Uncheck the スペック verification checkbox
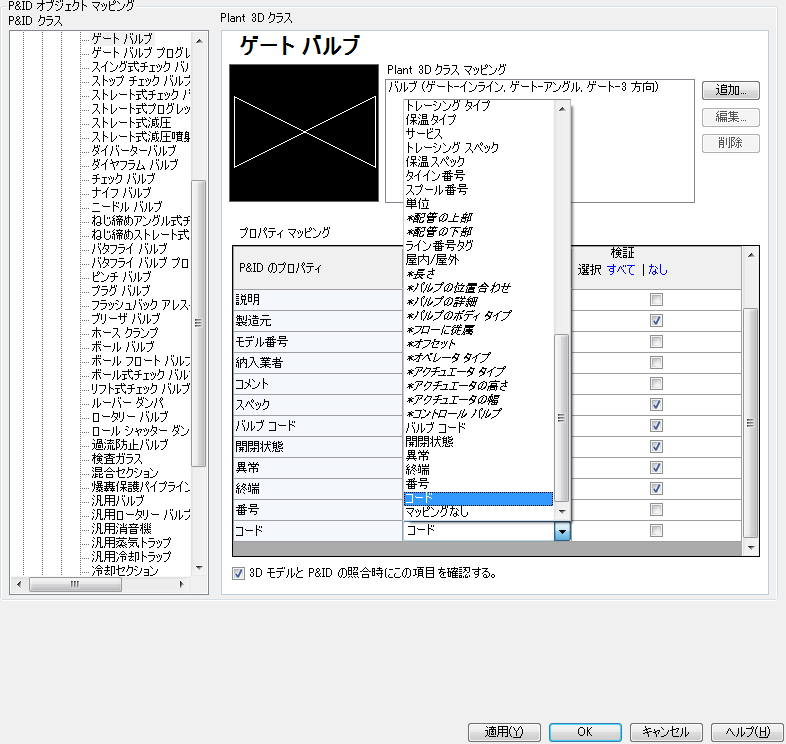Viewport: 786px width, 744px height. click(x=656, y=405)
